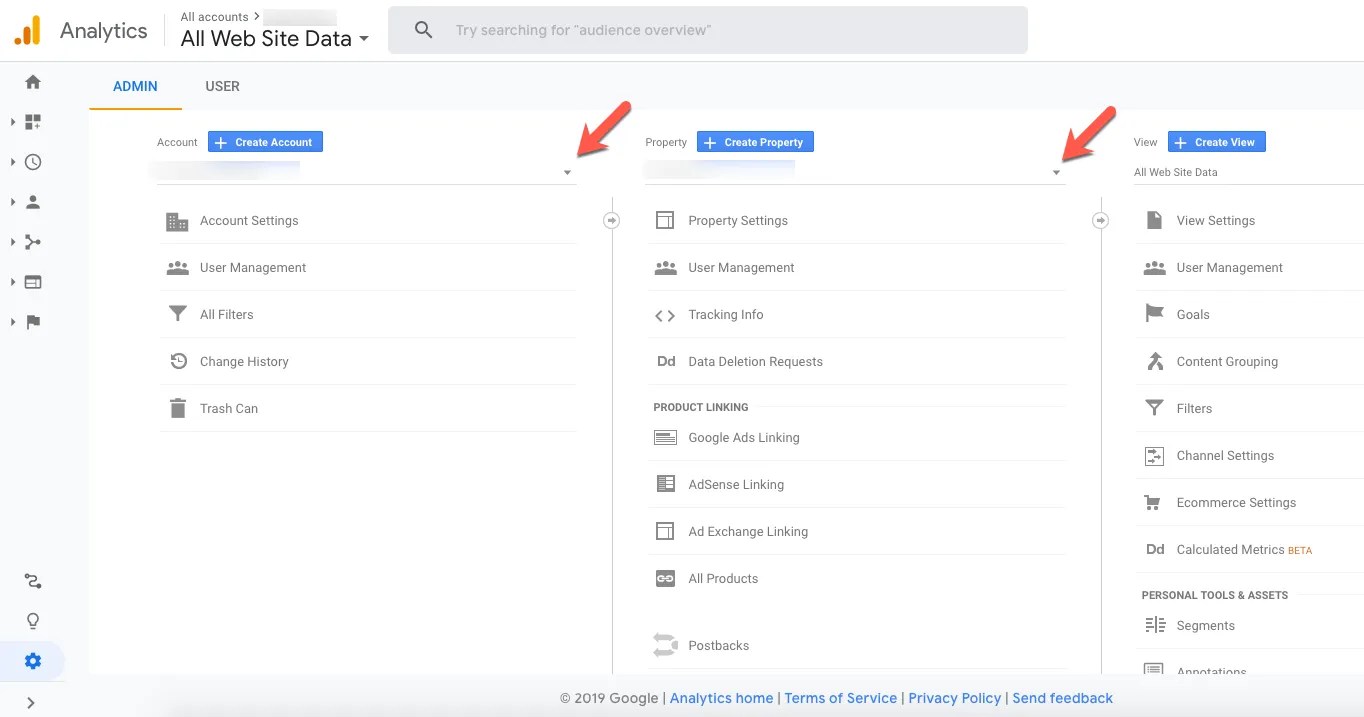Open Audience reports via person icon
The width and height of the screenshot is (1364, 717).
(x=32, y=201)
